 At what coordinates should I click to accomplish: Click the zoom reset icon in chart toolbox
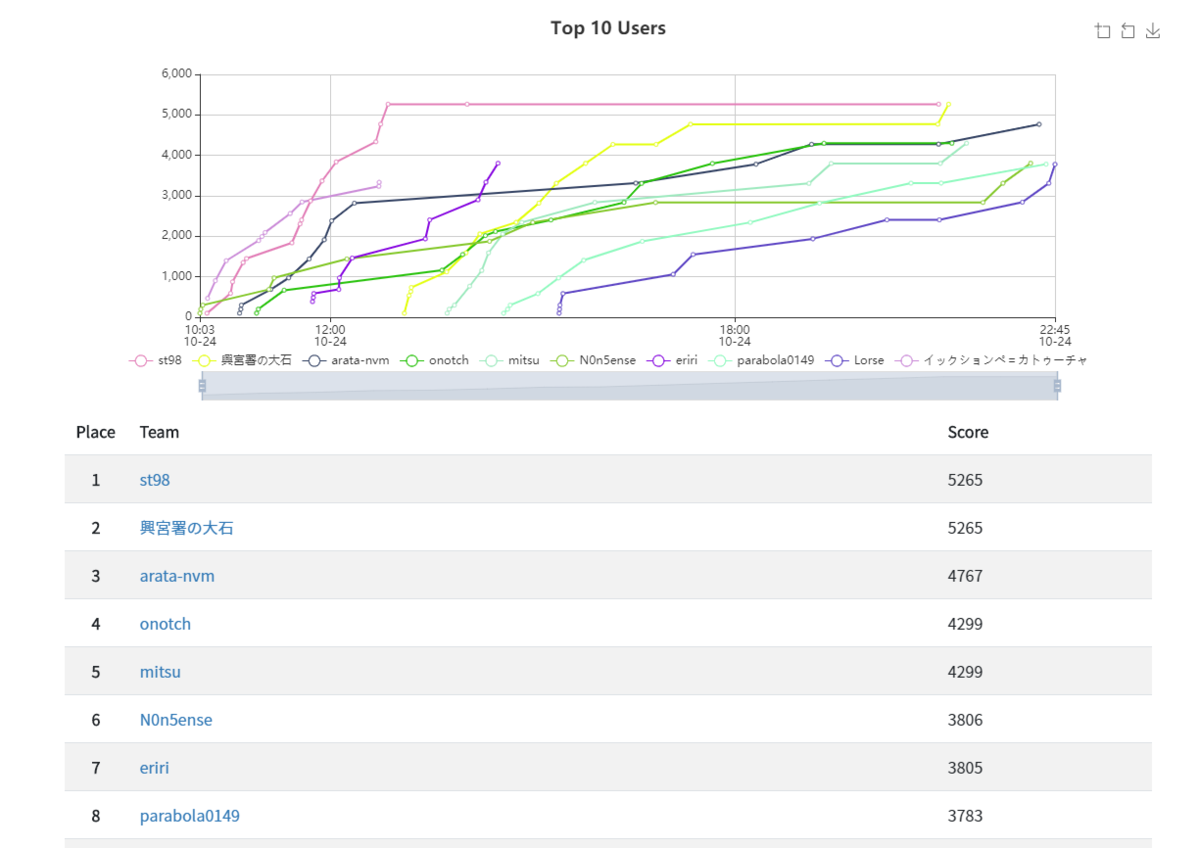1128,31
